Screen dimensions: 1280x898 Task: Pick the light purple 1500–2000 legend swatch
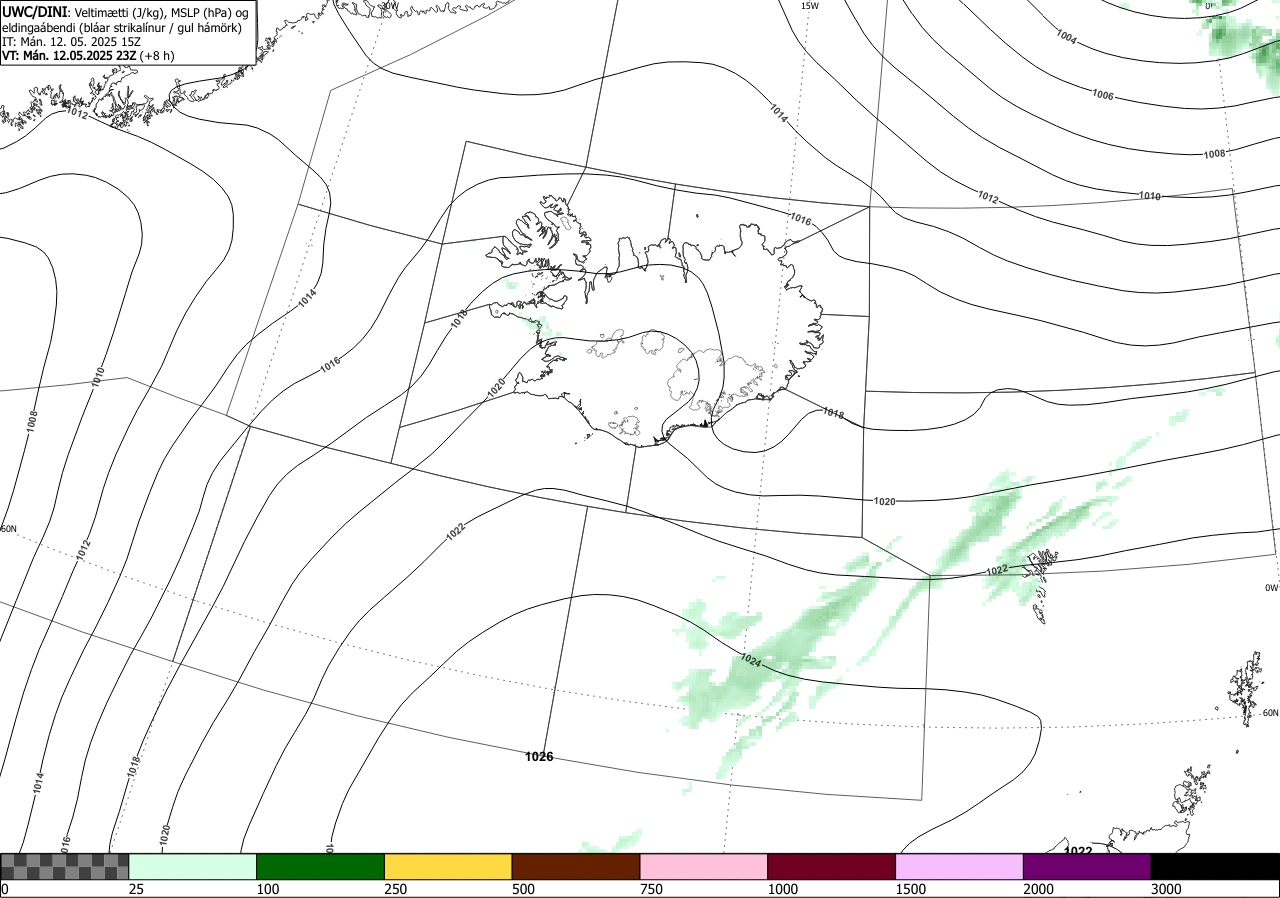960,866
